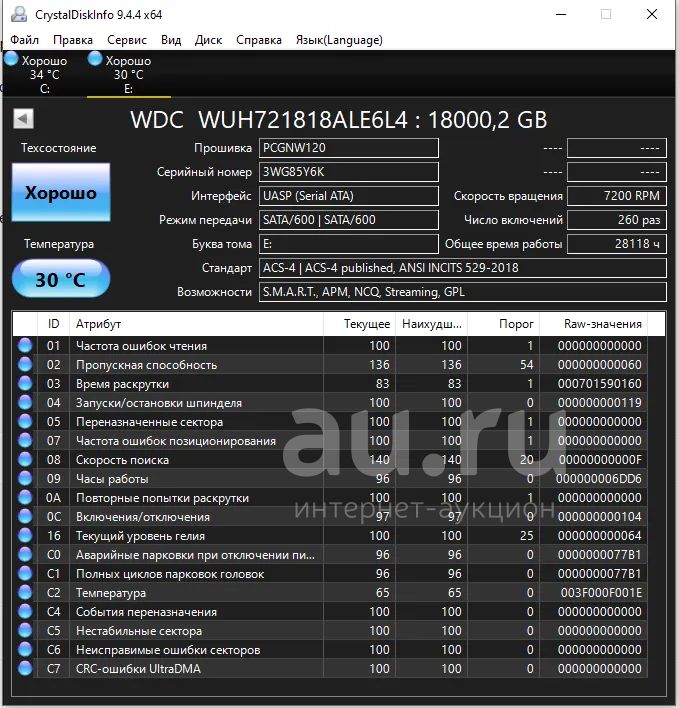Click the Raw-значения column header

coord(594,324)
